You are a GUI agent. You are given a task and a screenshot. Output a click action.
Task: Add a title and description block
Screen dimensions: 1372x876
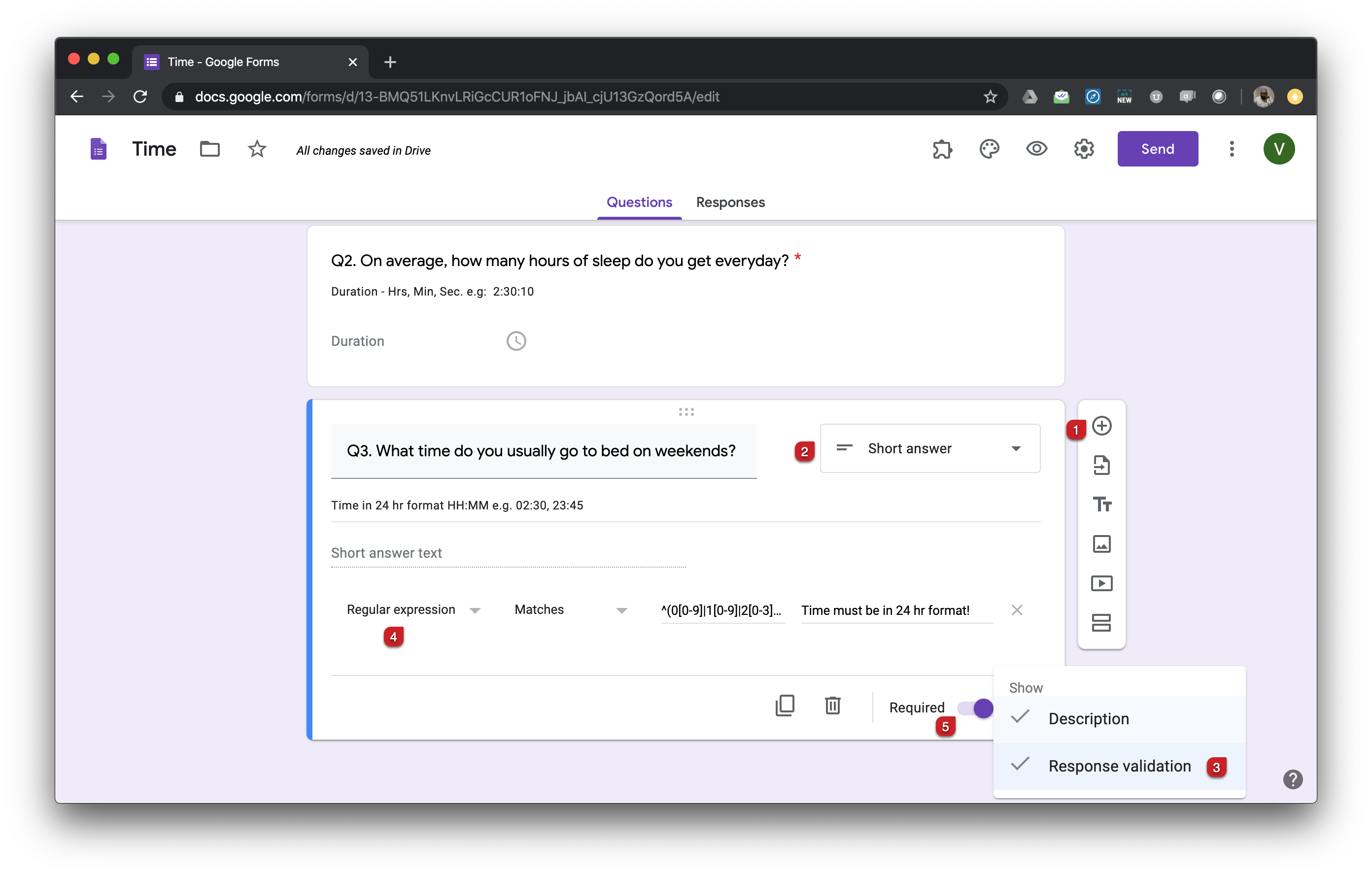(x=1101, y=505)
